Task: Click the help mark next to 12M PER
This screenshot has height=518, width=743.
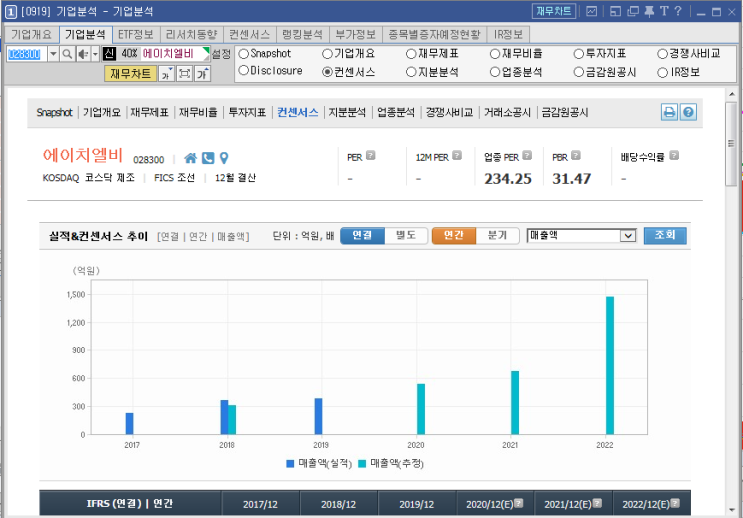Action: pyautogui.click(x=457, y=155)
